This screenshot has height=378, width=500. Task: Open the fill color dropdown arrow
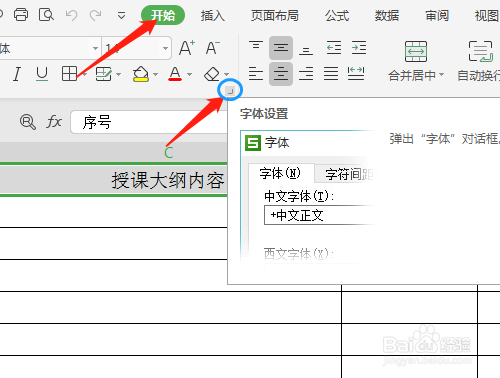pyautogui.click(x=155, y=74)
